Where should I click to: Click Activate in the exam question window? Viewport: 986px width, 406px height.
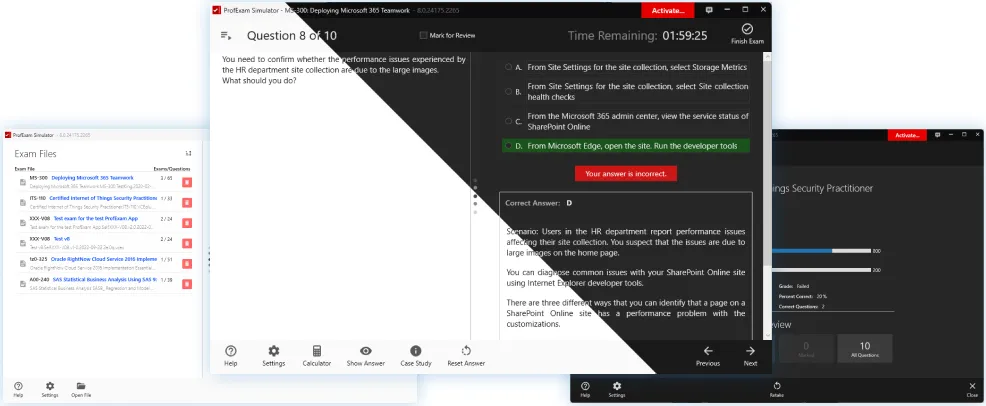pos(668,11)
